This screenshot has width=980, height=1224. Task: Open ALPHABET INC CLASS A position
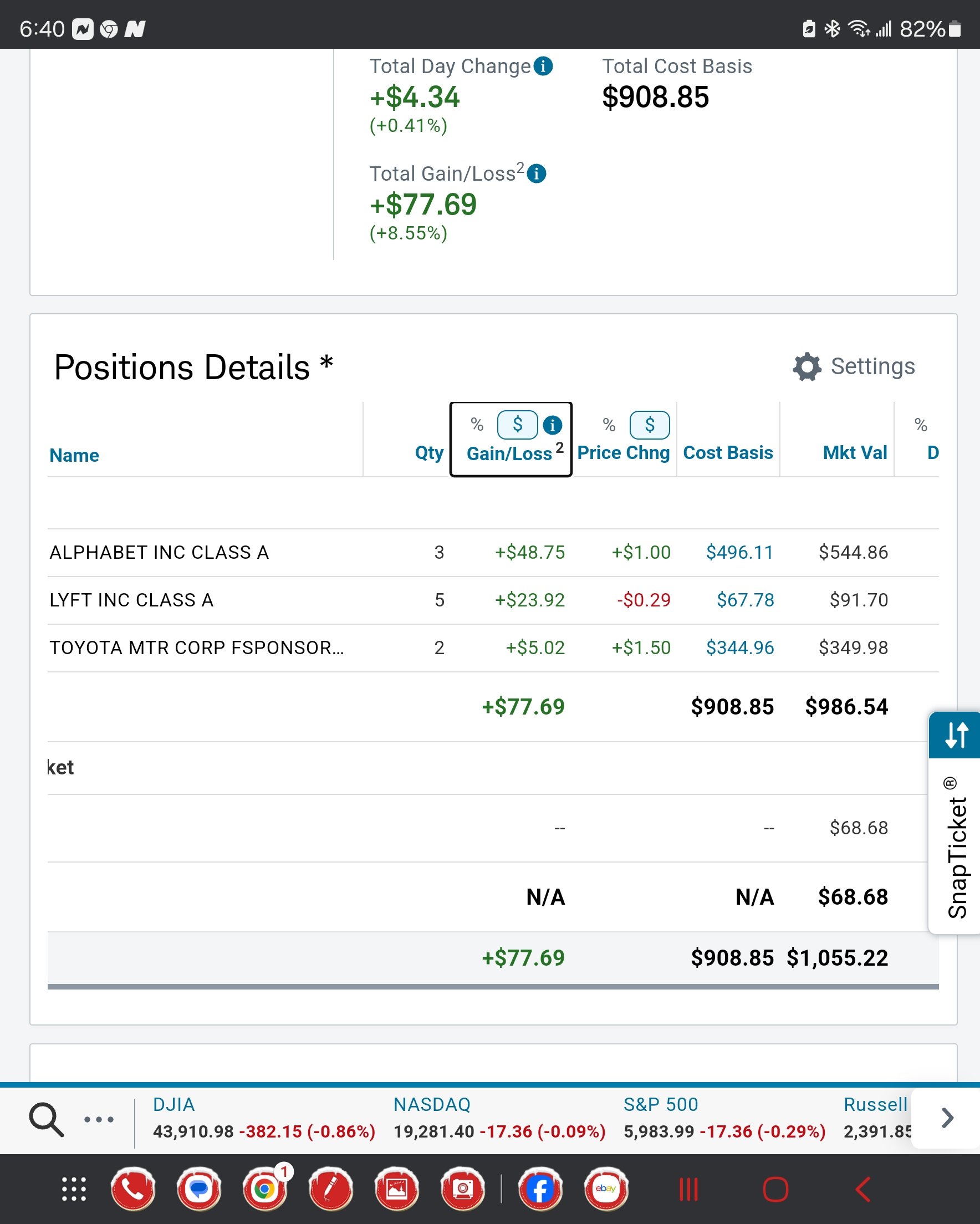(x=159, y=552)
